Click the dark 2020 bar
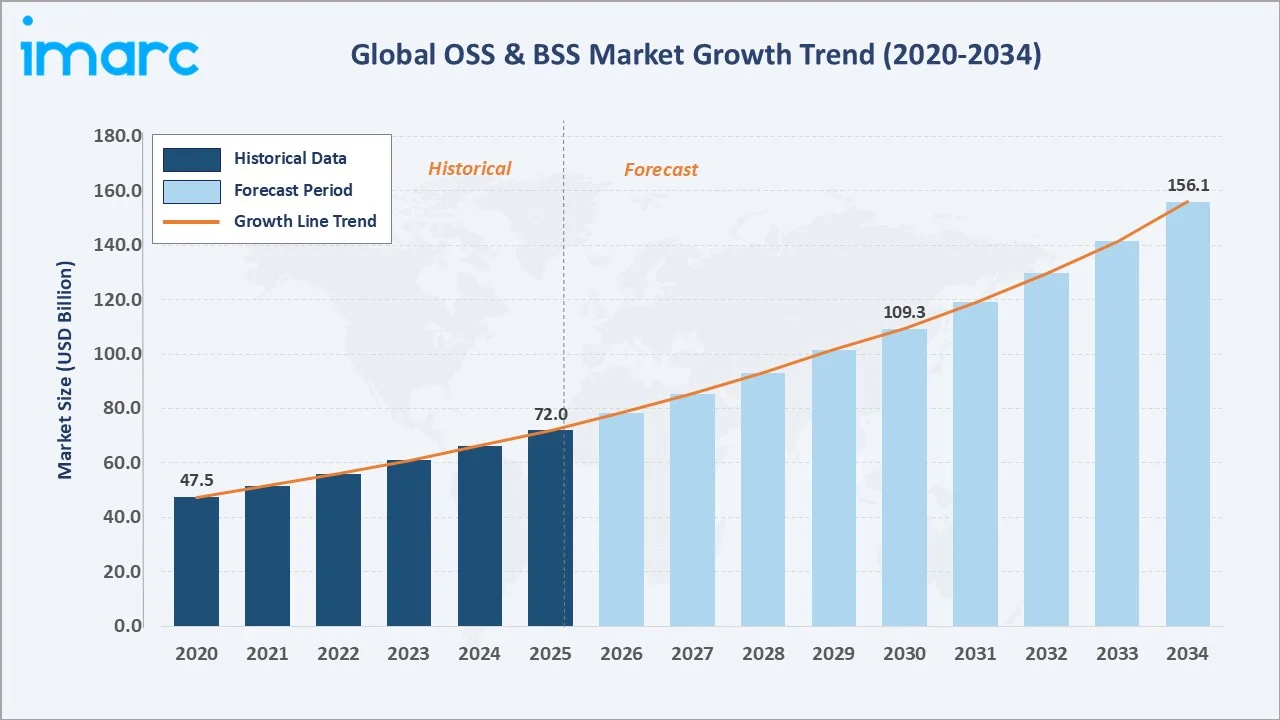 click(x=196, y=560)
